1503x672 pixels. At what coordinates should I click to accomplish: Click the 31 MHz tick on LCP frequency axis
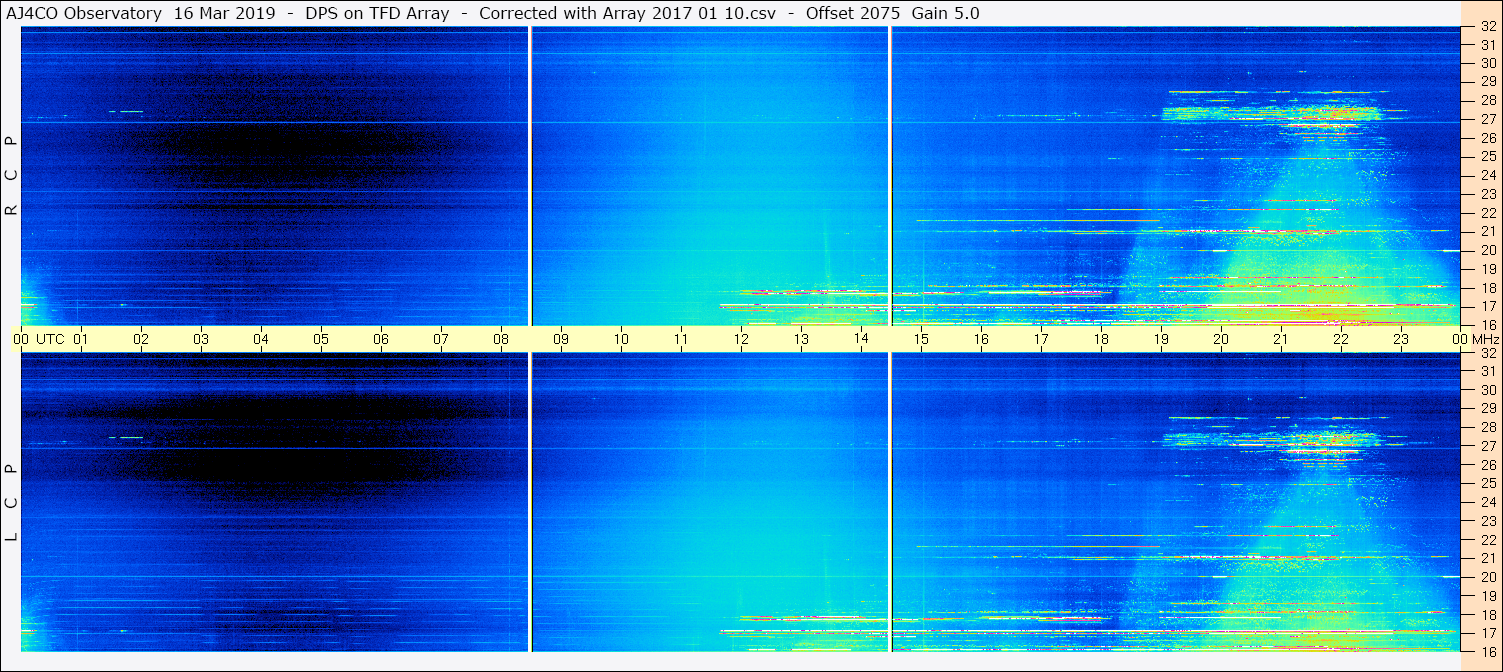pyautogui.click(x=1488, y=371)
